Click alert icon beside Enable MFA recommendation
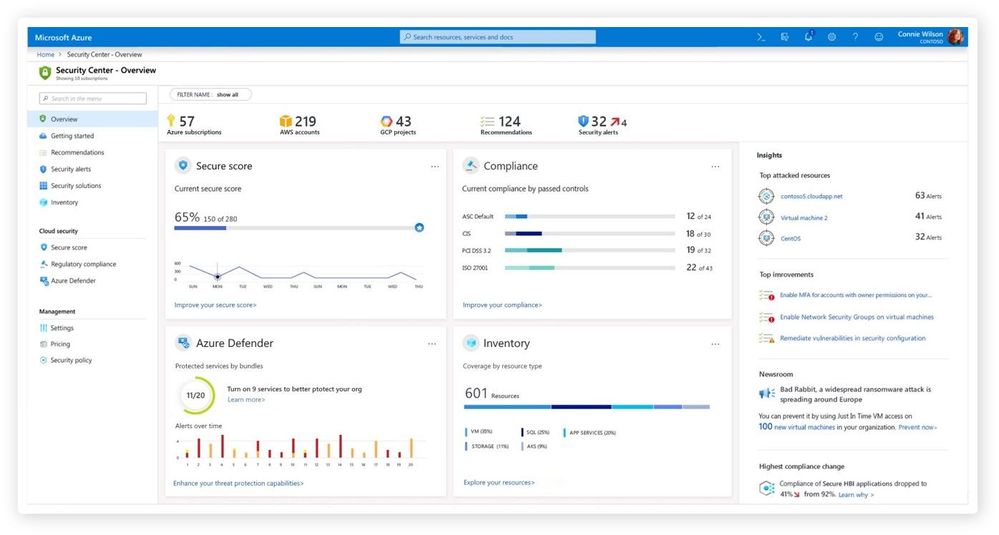Screen dimensions: 999x535 click(x=766, y=296)
